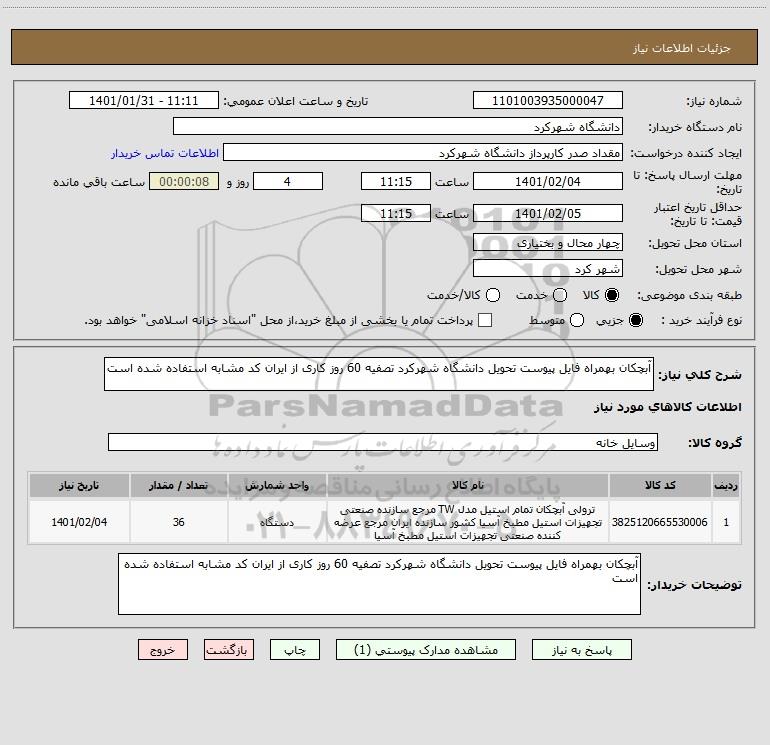
Task: Click the شماره نیاز field 1101003935000047
Action: click(x=548, y=100)
